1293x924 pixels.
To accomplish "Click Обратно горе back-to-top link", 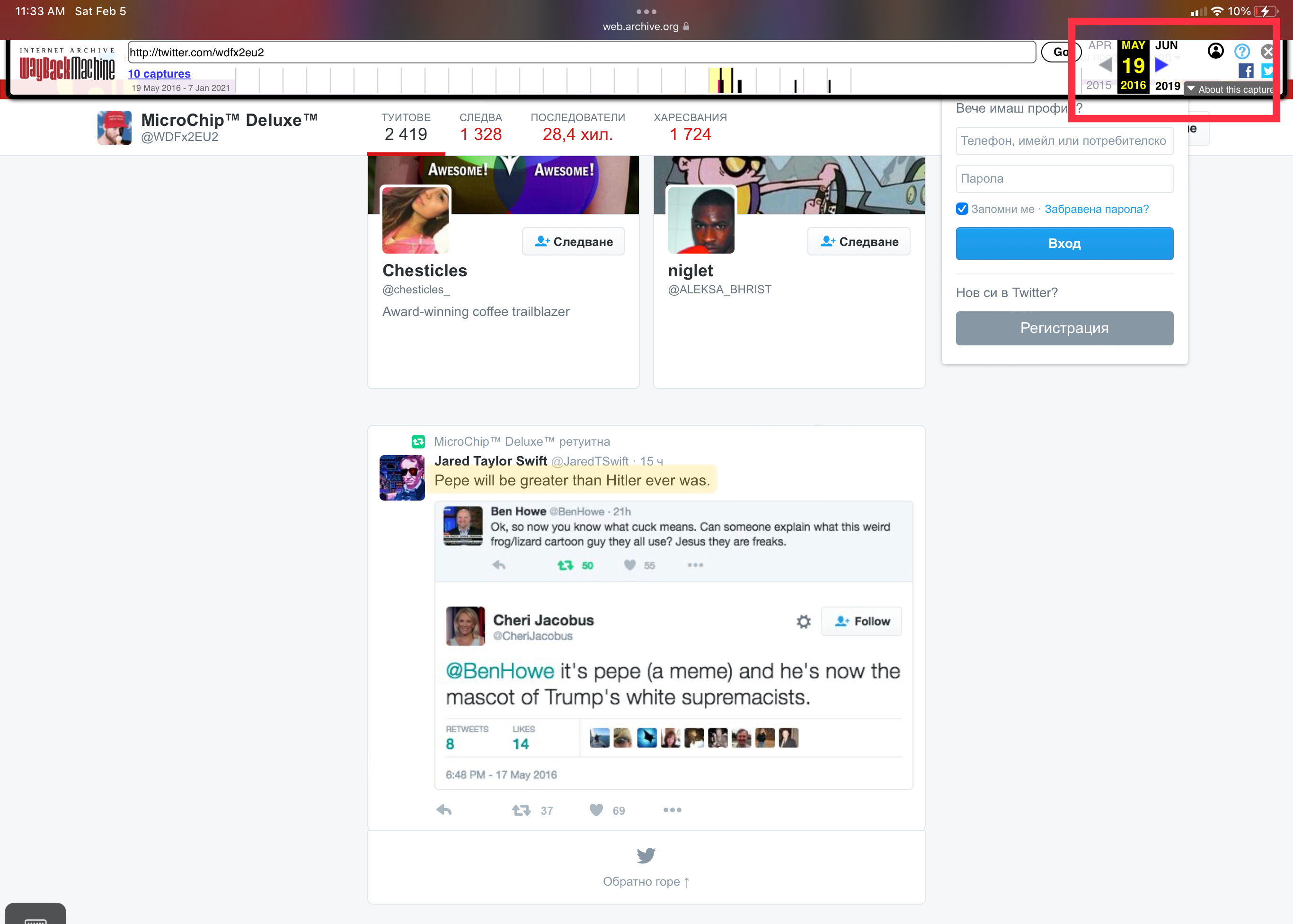I will coord(646,882).
